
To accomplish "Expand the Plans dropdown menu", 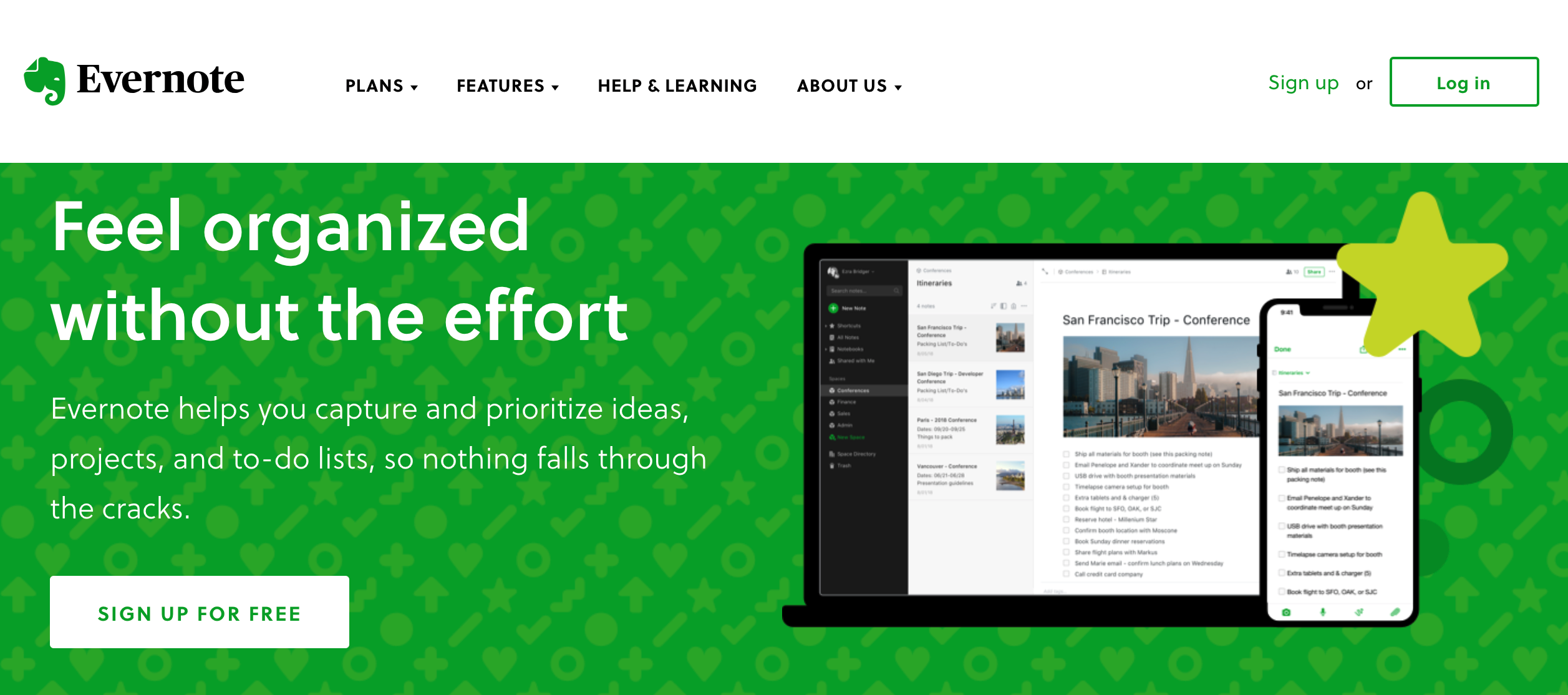I will [382, 85].
